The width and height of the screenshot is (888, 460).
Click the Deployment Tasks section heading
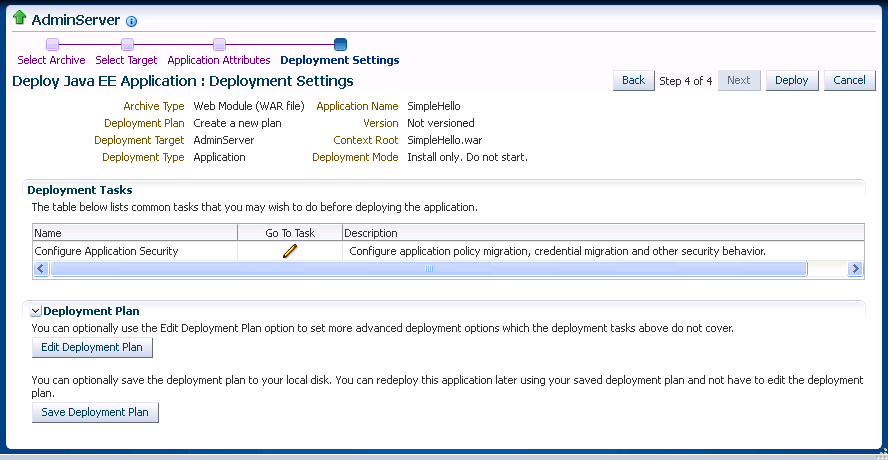tap(80, 190)
